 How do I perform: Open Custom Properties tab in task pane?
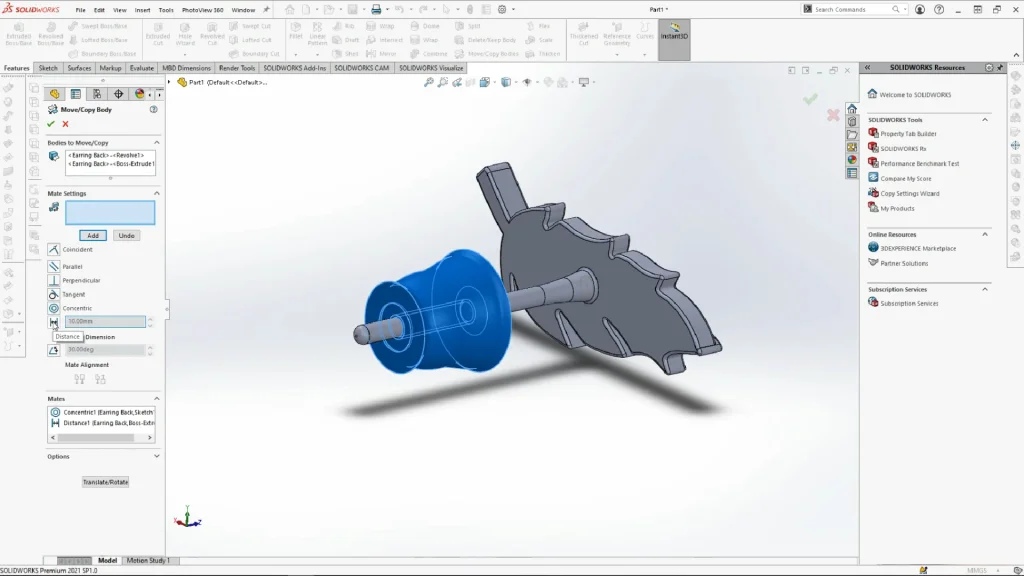pyautogui.click(x=852, y=173)
